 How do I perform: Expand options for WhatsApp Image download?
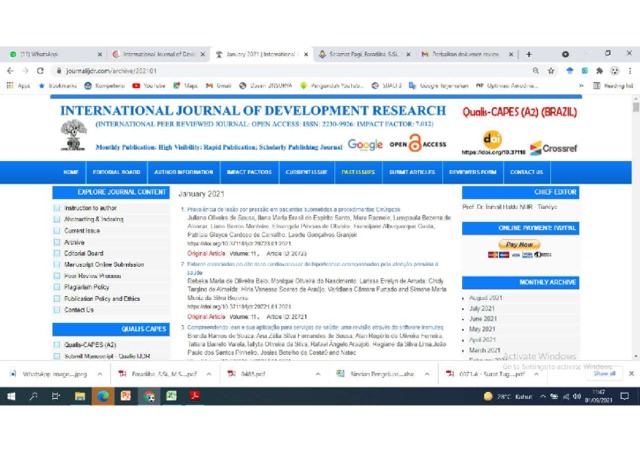click(100, 373)
